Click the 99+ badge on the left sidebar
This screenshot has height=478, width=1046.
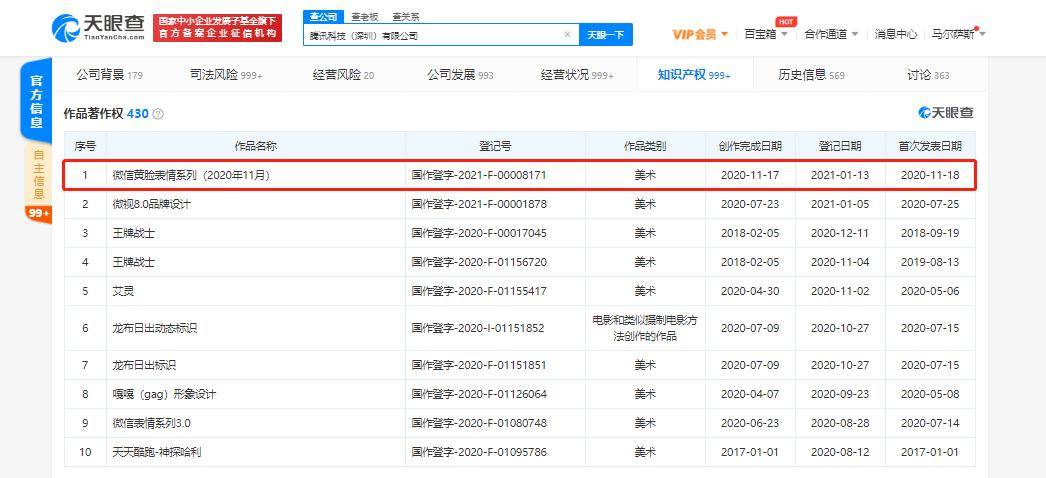pos(36,213)
